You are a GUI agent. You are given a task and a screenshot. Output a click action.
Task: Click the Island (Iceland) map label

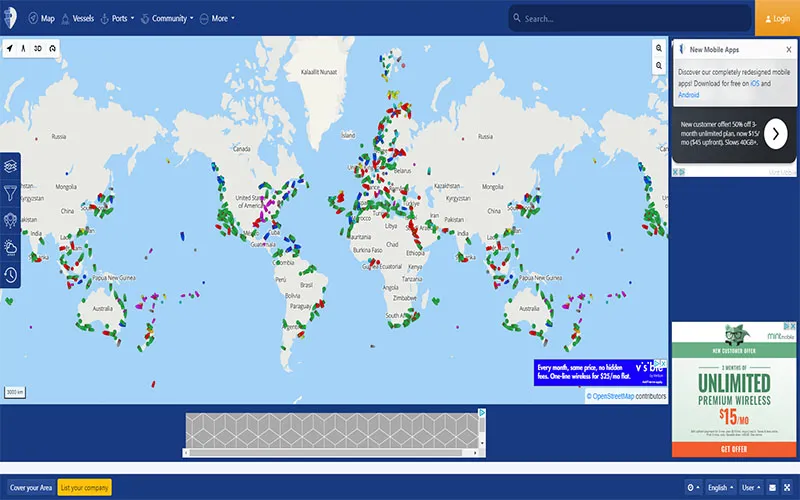pos(348,135)
